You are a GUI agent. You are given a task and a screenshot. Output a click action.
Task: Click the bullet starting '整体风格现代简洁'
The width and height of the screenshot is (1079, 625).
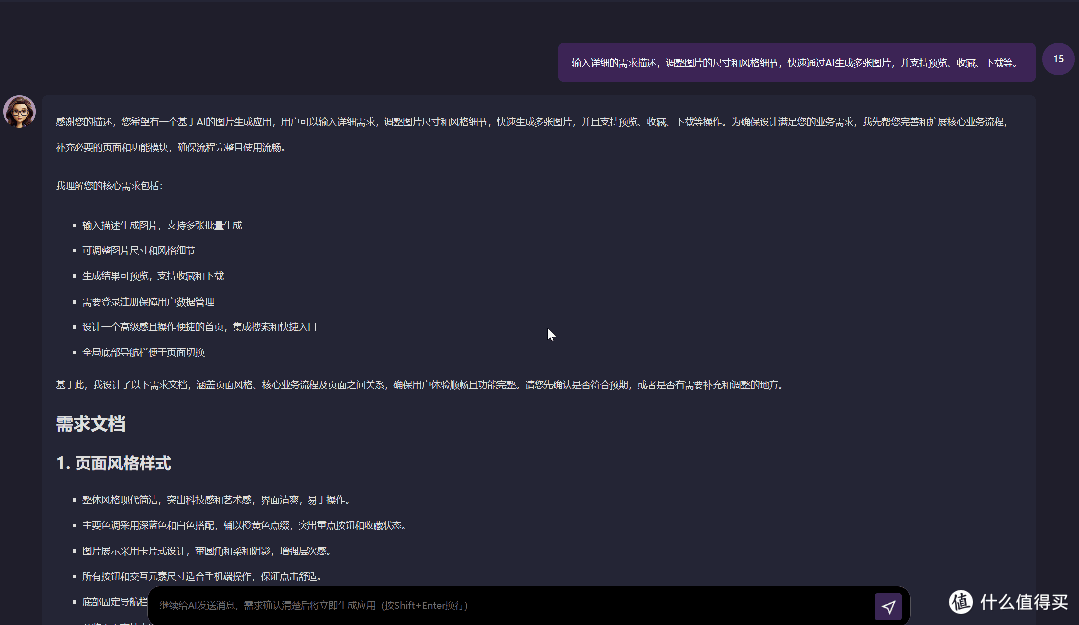click(x=215, y=500)
